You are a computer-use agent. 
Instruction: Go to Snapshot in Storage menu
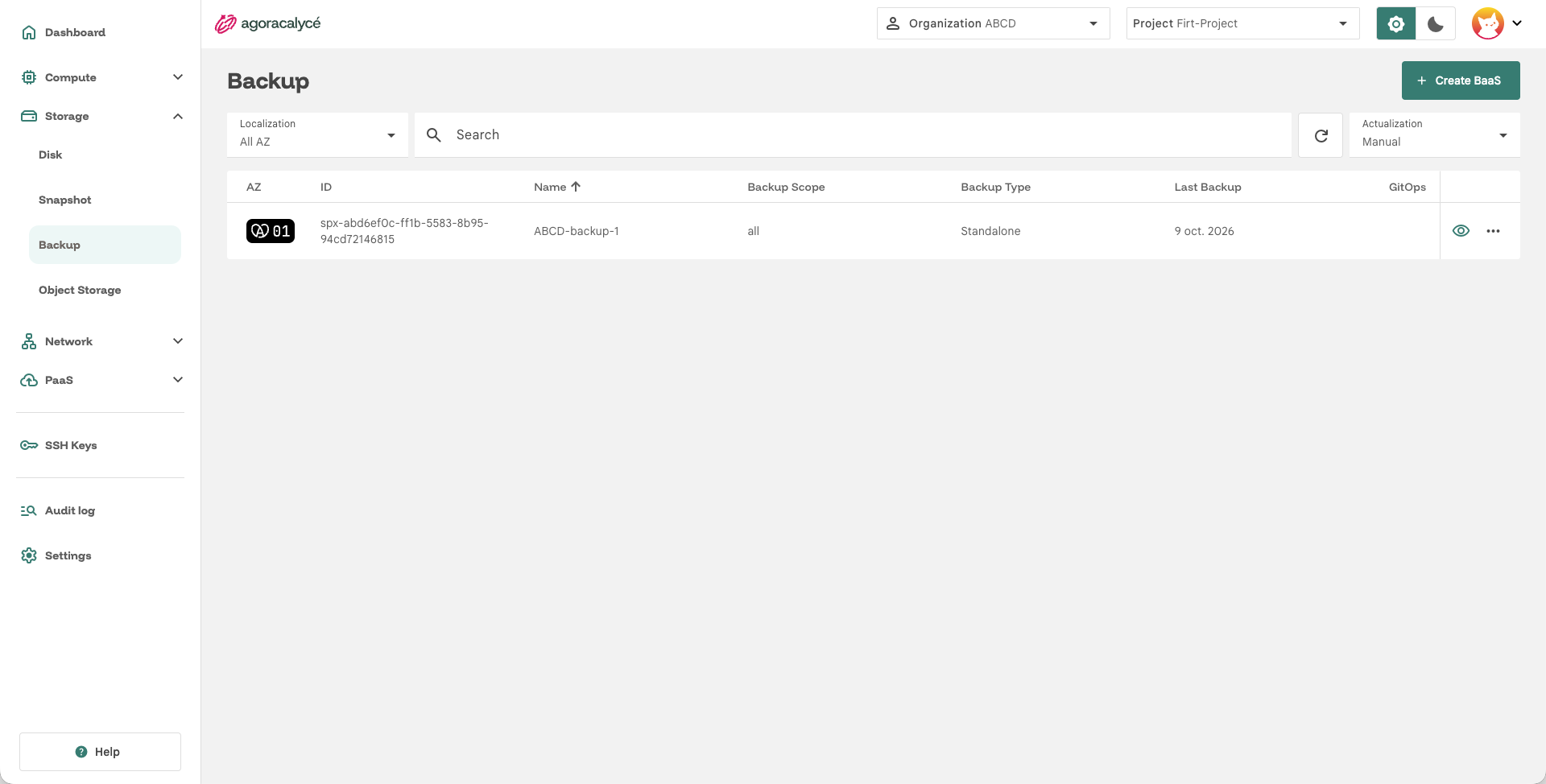tap(105, 200)
